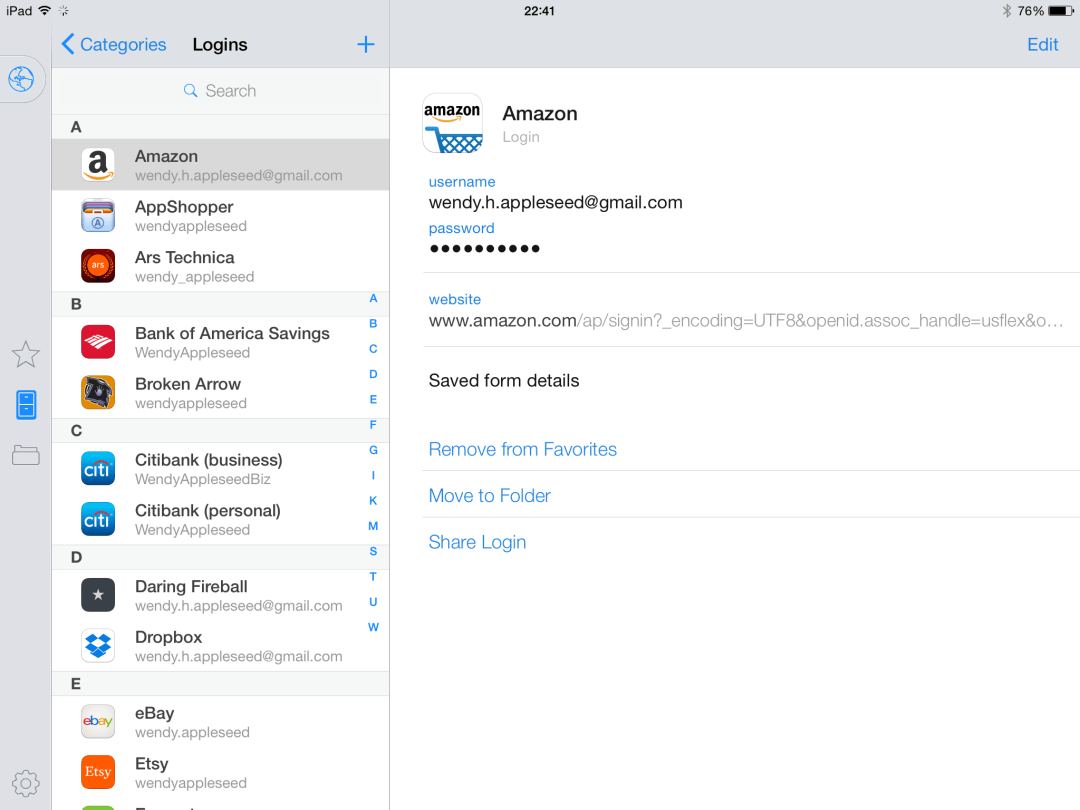Click the Amazon app icon in list
Image resolution: width=1080 pixels, height=810 pixels.
tap(98, 165)
